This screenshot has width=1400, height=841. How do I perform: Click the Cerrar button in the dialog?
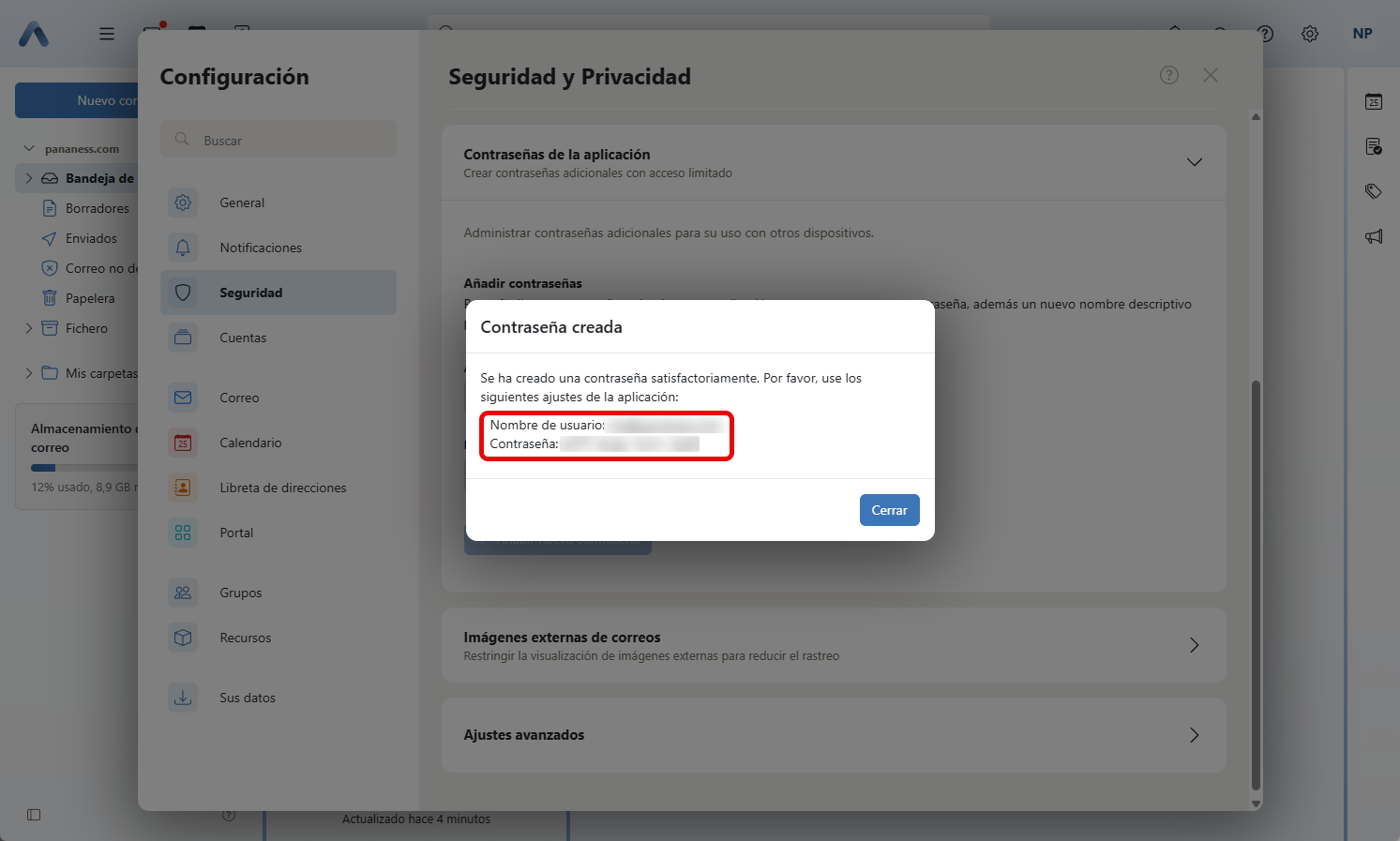[889, 510]
